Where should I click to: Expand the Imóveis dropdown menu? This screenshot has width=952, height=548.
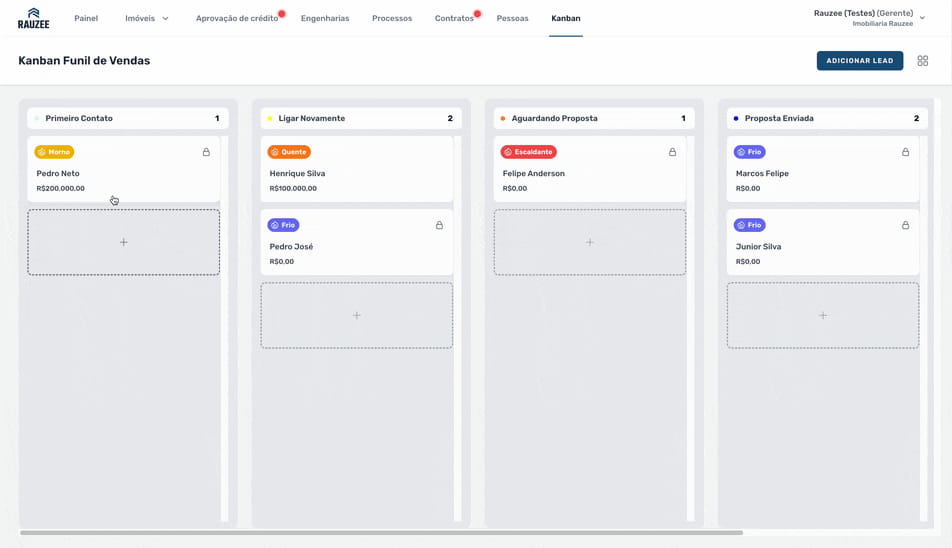coord(146,18)
